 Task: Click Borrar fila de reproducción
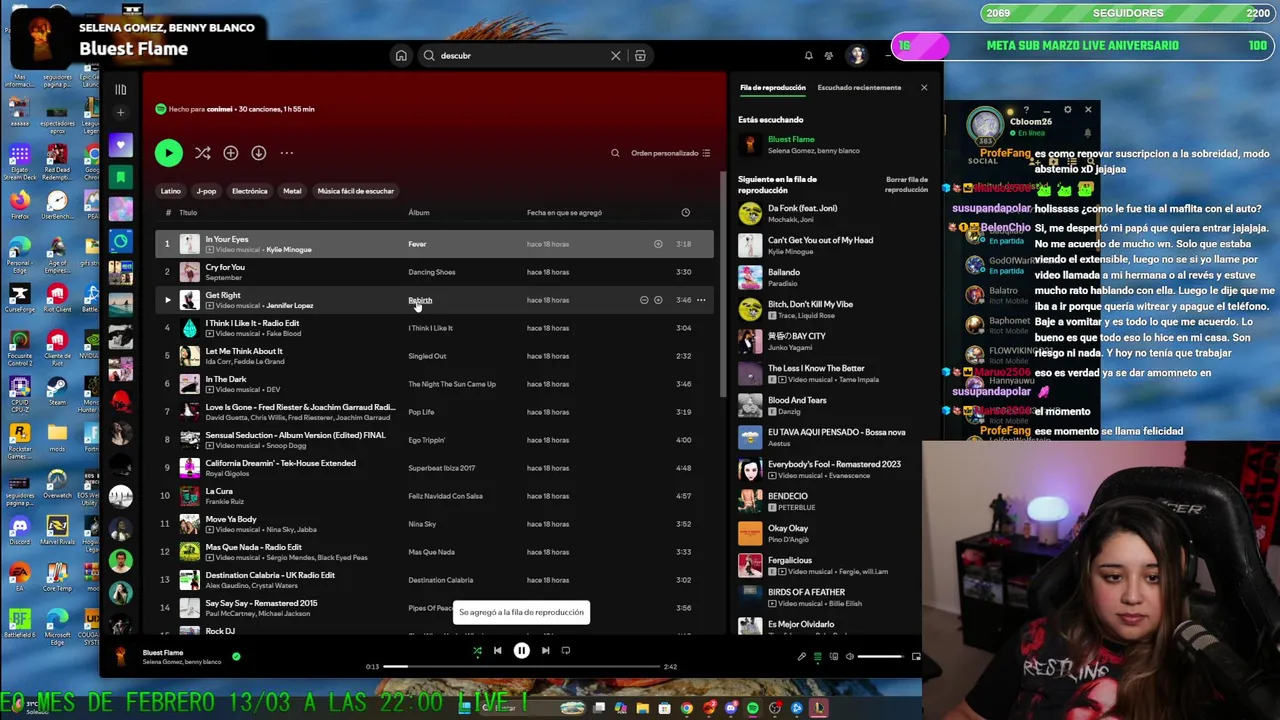(906, 184)
